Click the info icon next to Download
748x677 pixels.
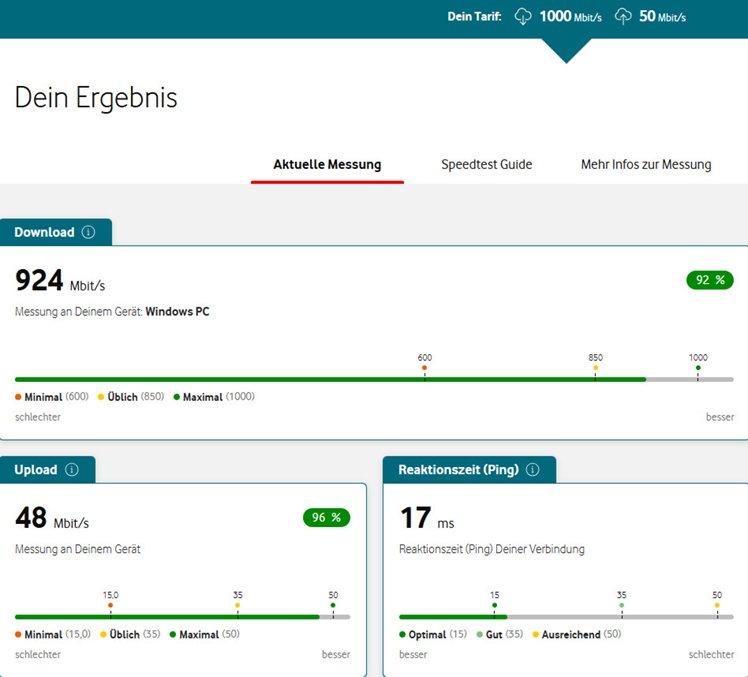(x=88, y=232)
